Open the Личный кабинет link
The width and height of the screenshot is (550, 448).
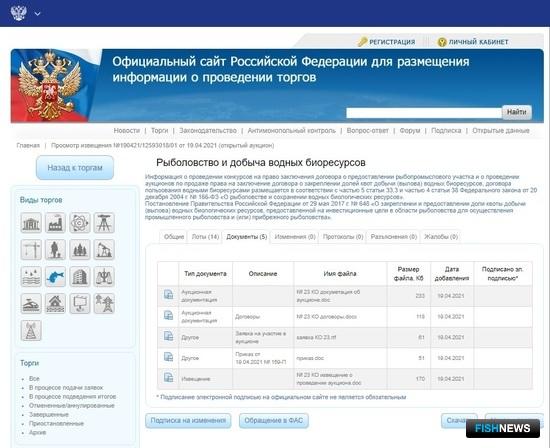tap(478, 42)
